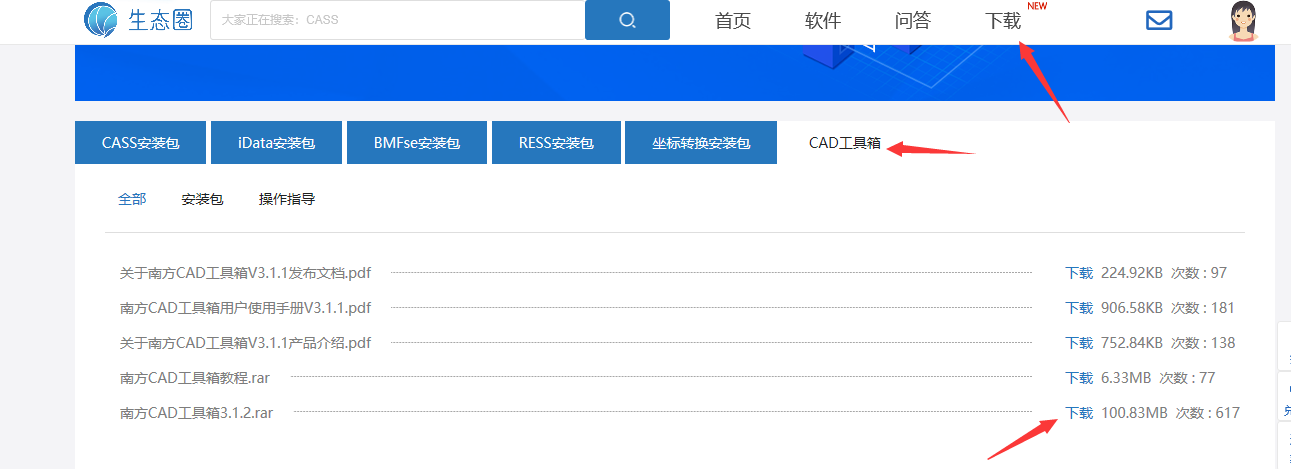Select the RESS安装包 tab
This screenshot has width=1291, height=469.
click(556, 143)
